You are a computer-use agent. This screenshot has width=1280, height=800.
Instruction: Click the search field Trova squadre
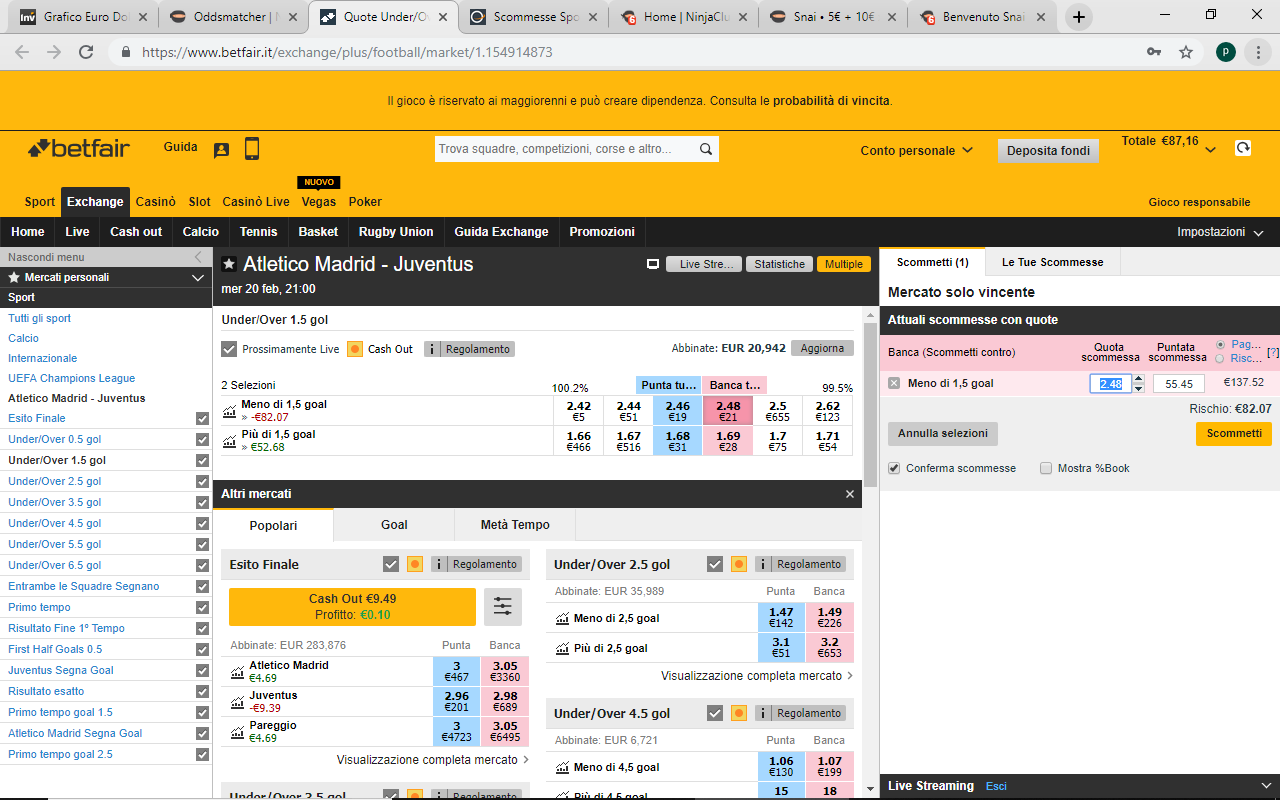point(565,149)
